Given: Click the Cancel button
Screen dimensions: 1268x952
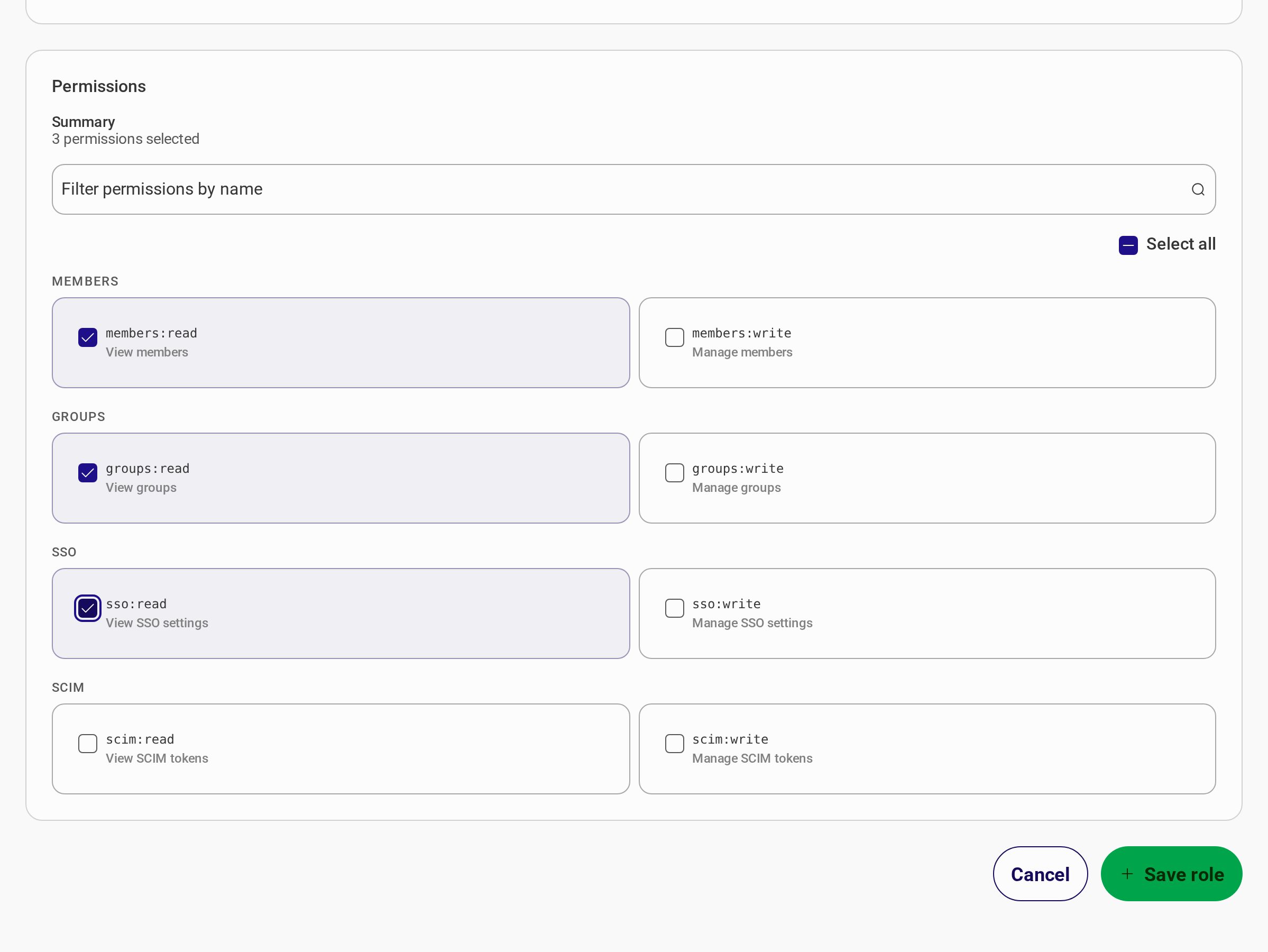Looking at the screenshot, I should pos(1040,873).
